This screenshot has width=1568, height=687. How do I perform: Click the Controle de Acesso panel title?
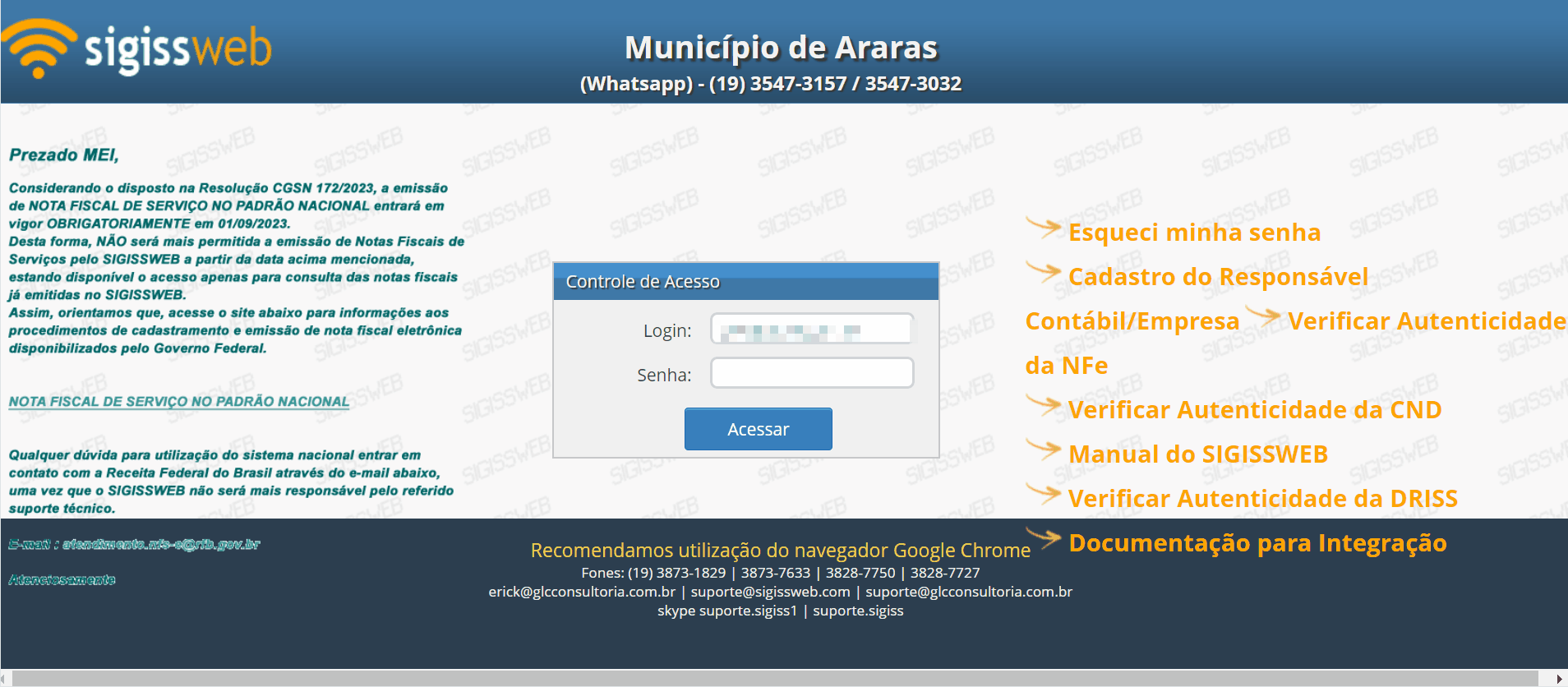coord(643,282)
